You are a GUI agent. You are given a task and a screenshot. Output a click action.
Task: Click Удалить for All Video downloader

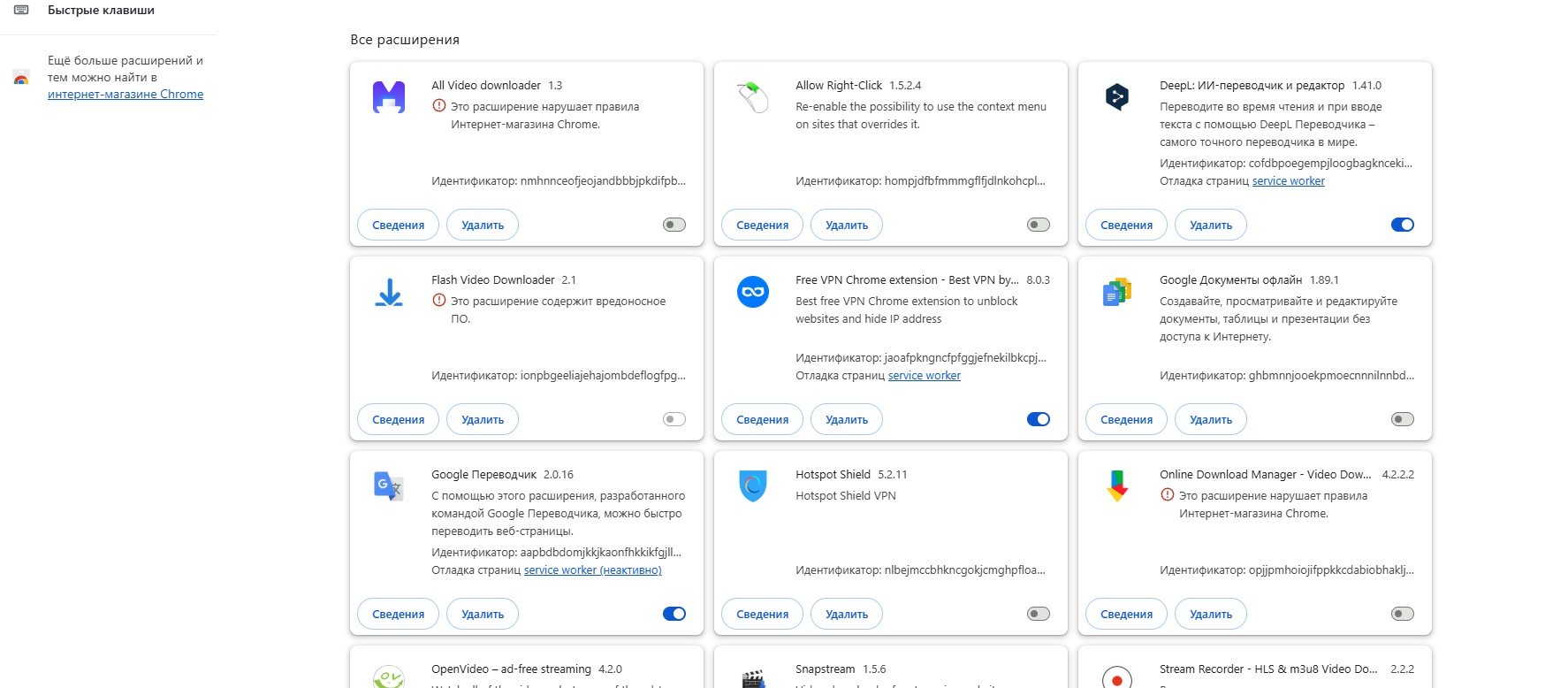(x=483, y=225)
